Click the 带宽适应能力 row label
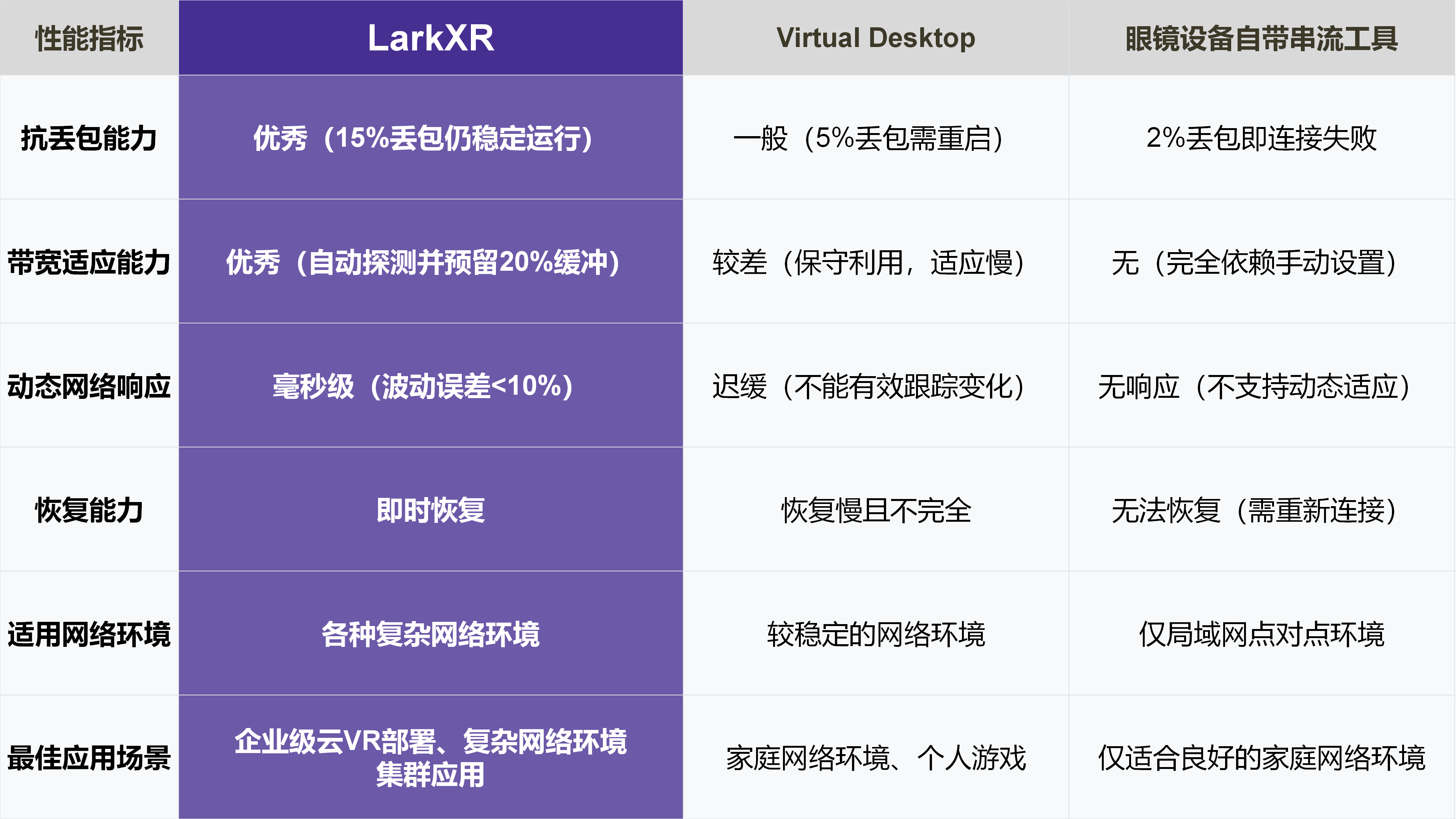The height and width of the screenshot is (819, 1456). coord(89,262)
